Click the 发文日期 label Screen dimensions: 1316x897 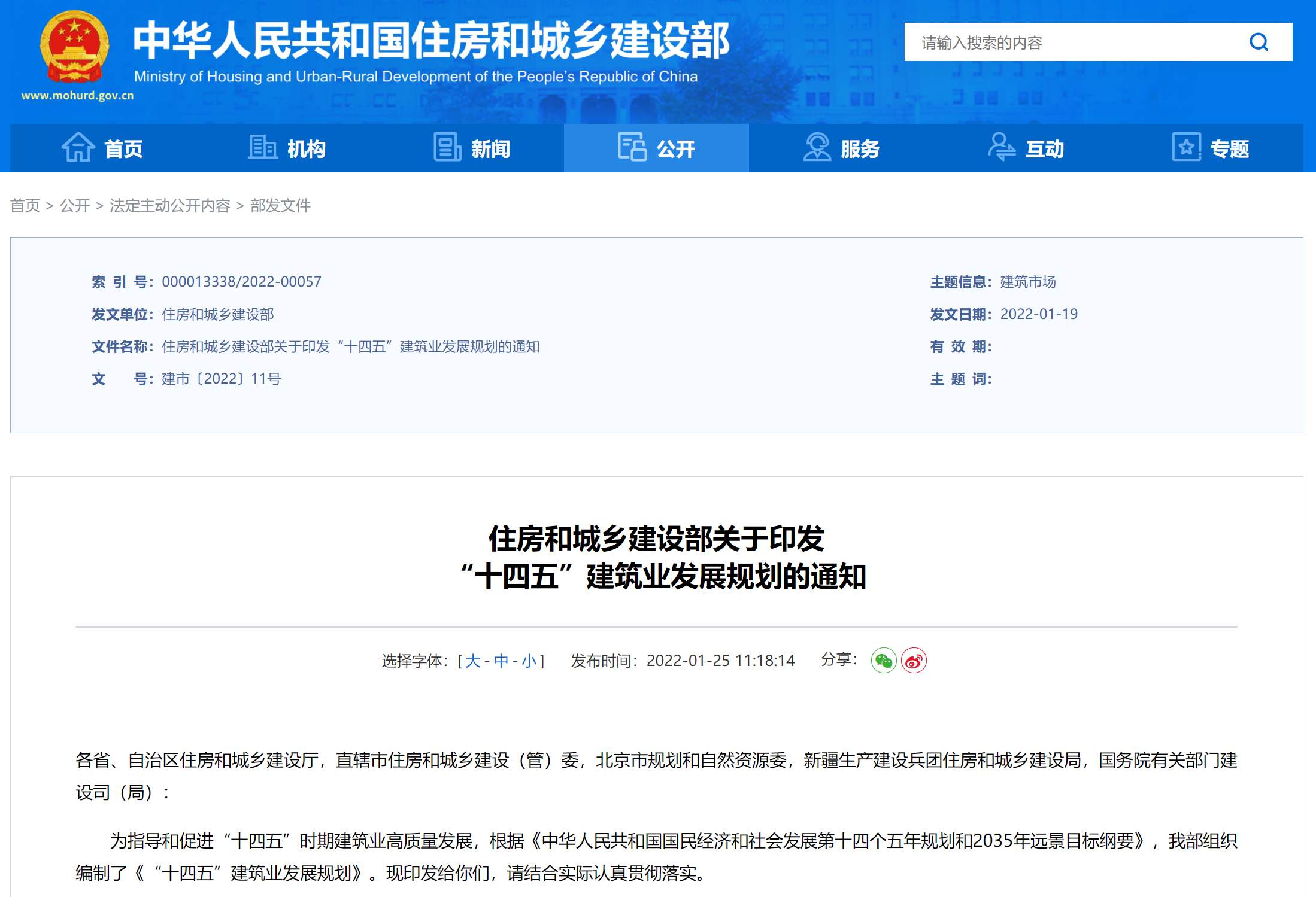pyautogui.click(x=961, y=314)
